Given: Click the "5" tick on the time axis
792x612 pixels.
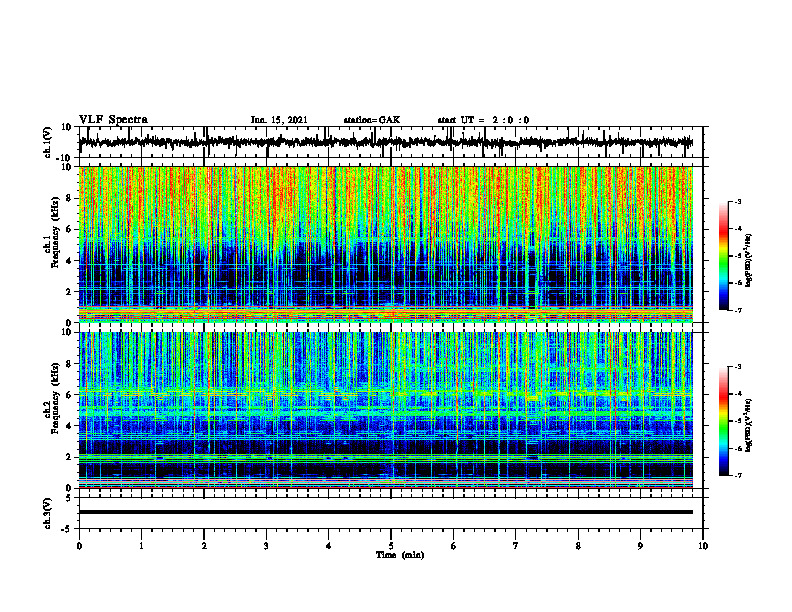Looking at the screenshot, I should point(391,546).
